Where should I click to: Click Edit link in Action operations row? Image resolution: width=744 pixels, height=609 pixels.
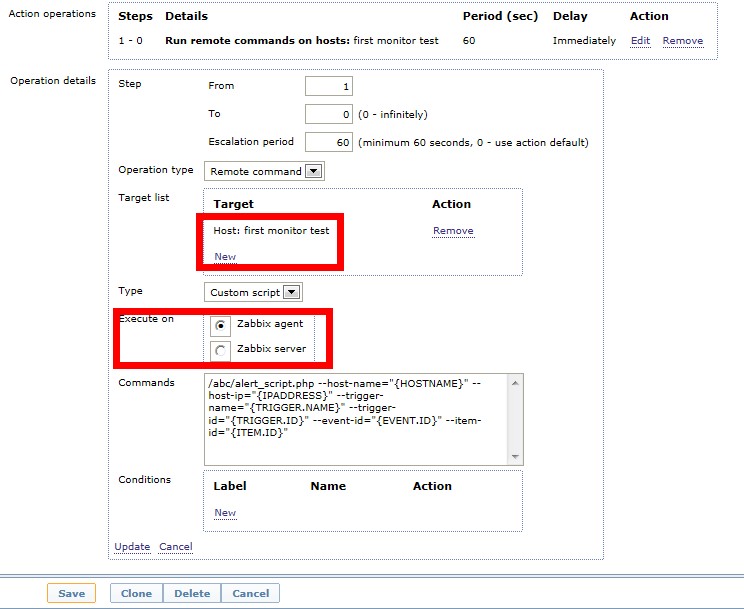click(640, 41)
